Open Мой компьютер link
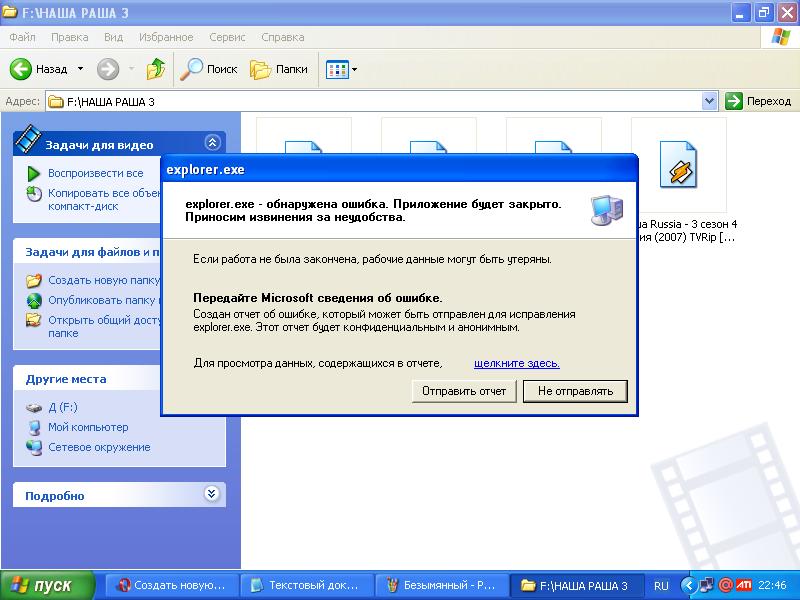800x600 pixels. click(88, 427)
